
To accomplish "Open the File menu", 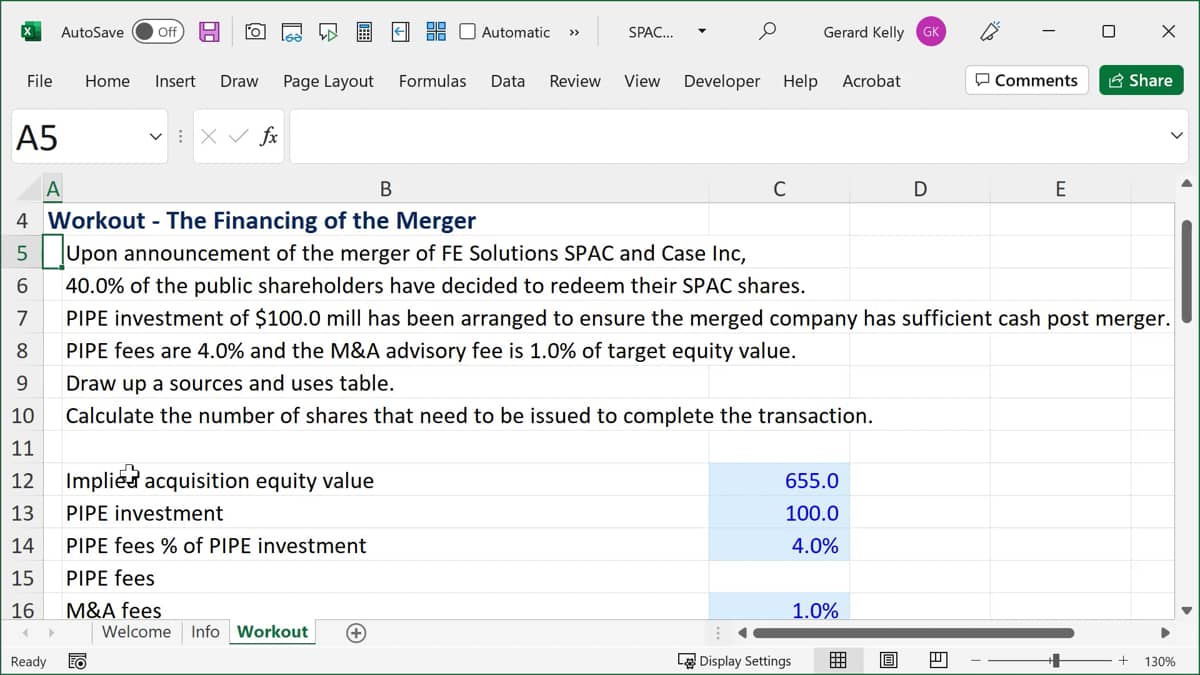I will (x=39, y=81).
